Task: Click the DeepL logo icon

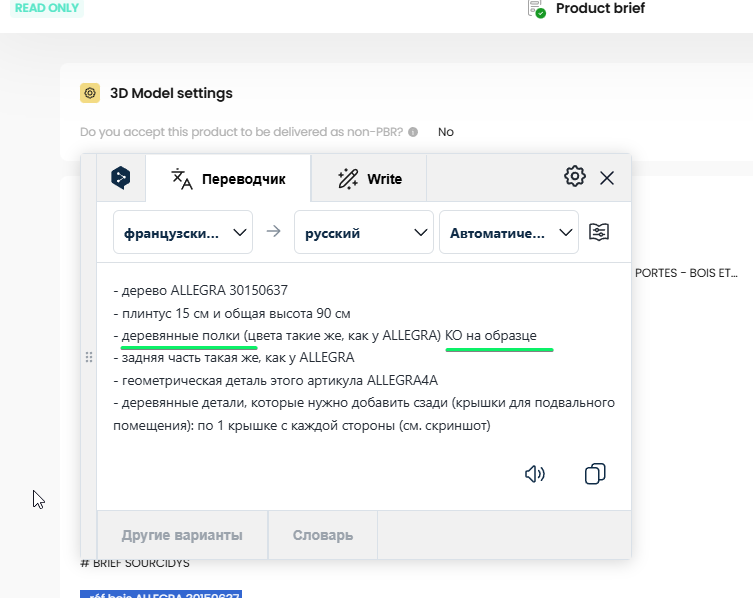Action: [121, 178]
